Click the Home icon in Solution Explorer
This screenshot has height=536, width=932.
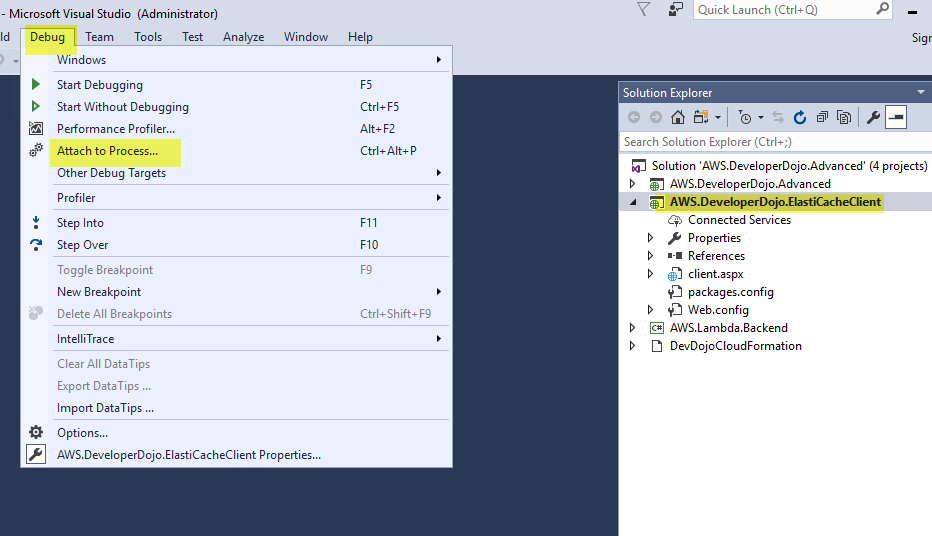pos(678,117)
